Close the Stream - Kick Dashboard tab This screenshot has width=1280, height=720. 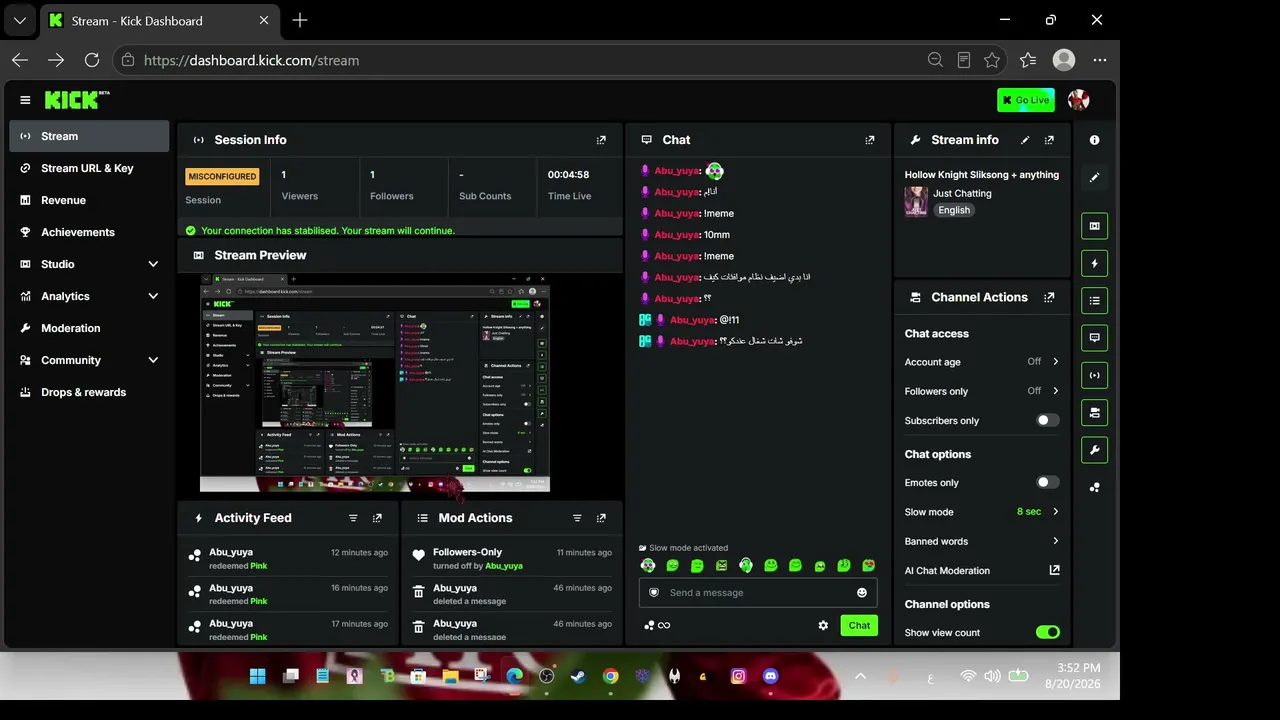click(x=264, y=20)
